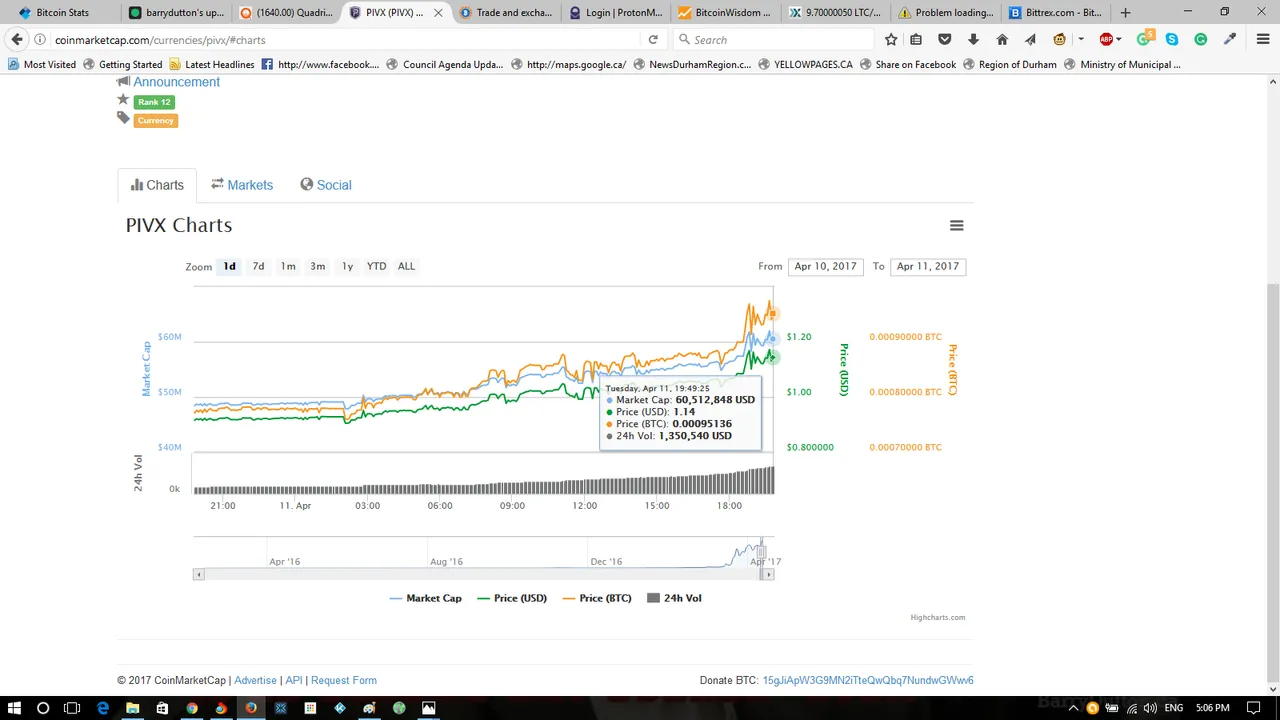This screenshot has width=1280, height=720.
Task: Go to the browser home icon
Action: [1002, 40]
